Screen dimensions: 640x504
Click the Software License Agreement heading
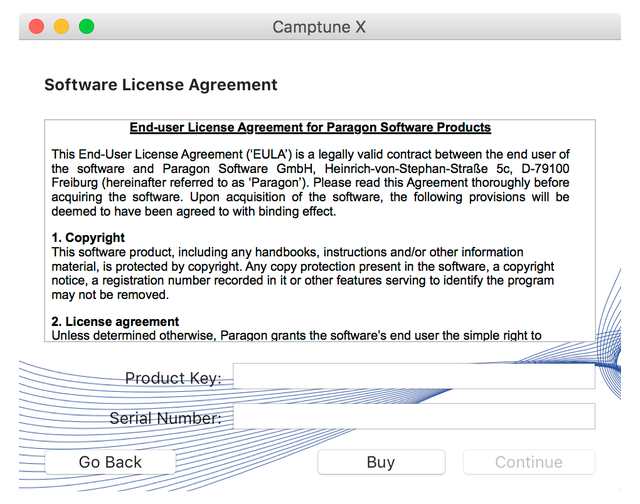(x=161, y=85)
